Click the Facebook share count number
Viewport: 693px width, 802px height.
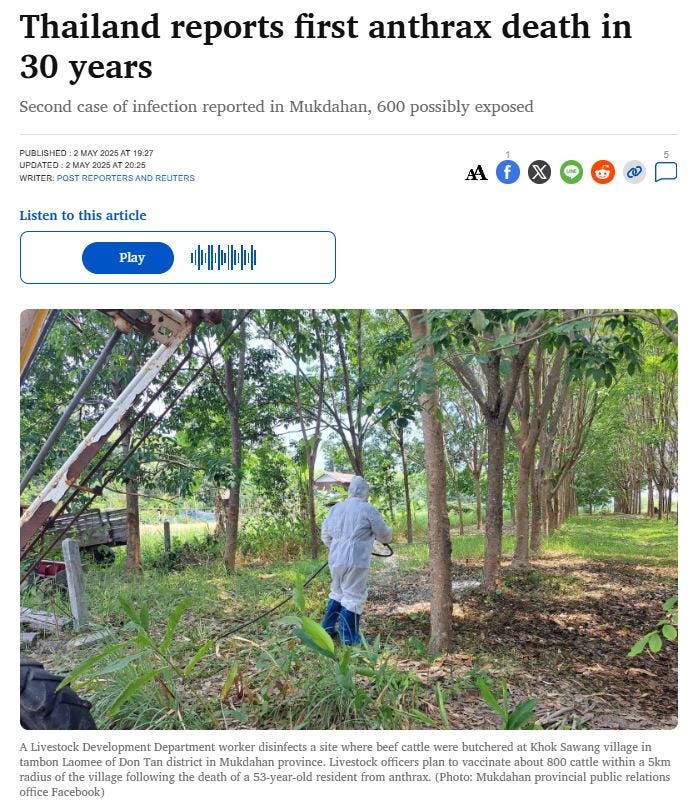tap(508, 154)
